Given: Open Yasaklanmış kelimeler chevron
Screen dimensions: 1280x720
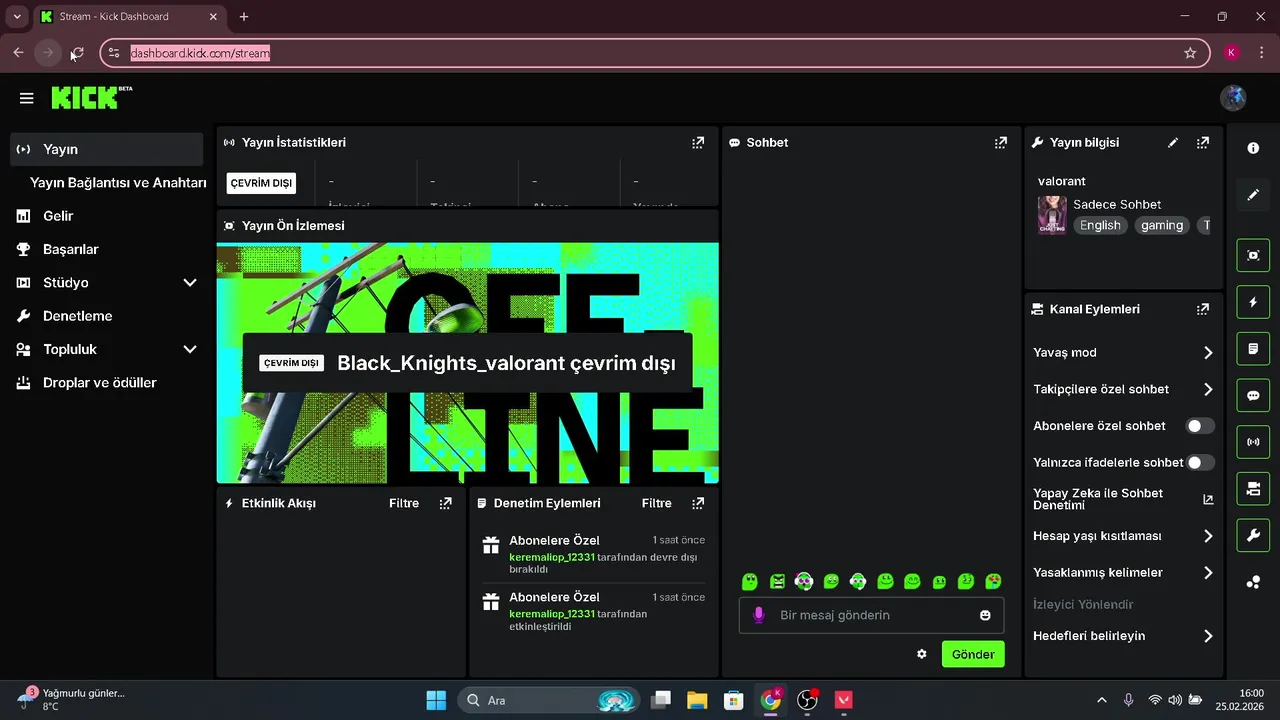Looking at the screenshot, I should [x=1208, y=573].
